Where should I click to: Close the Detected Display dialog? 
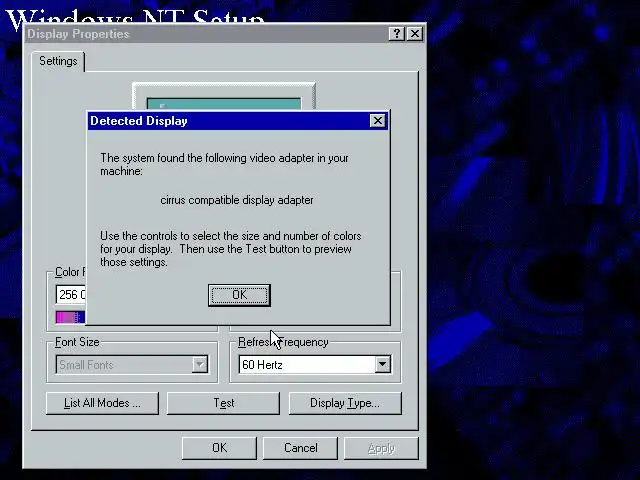click(x=378, y=121)
